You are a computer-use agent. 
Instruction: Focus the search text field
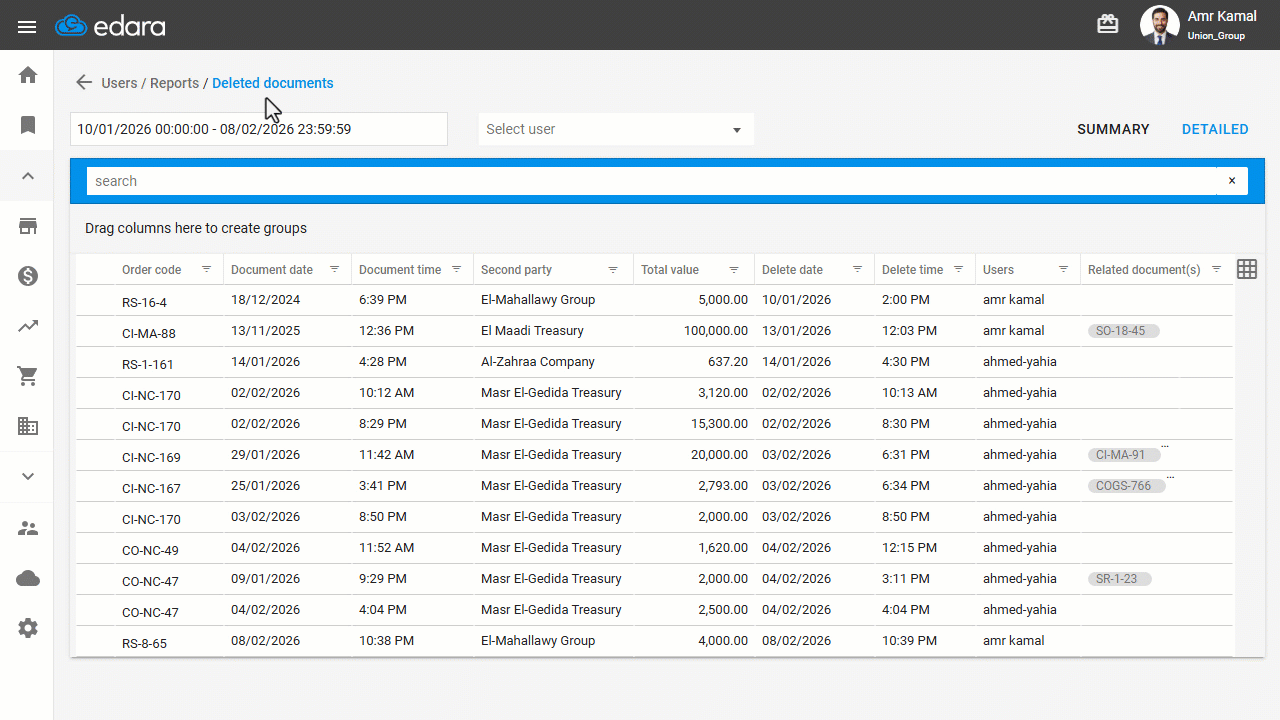coord(652,181)
